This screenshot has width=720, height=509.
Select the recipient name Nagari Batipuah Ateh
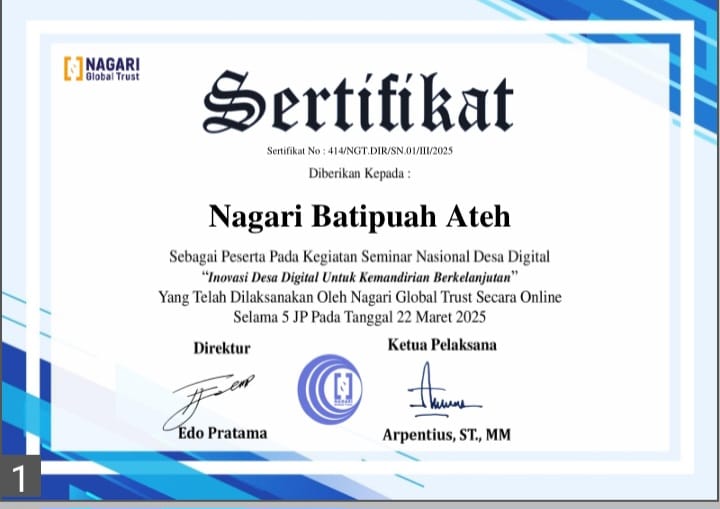[x=359, y=215]
